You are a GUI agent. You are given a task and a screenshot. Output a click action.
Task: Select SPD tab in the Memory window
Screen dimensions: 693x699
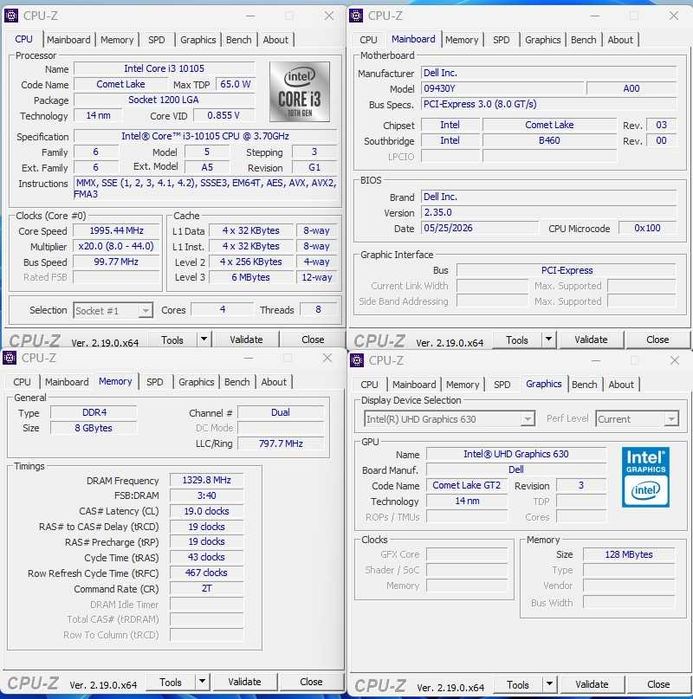pos(155,382)
